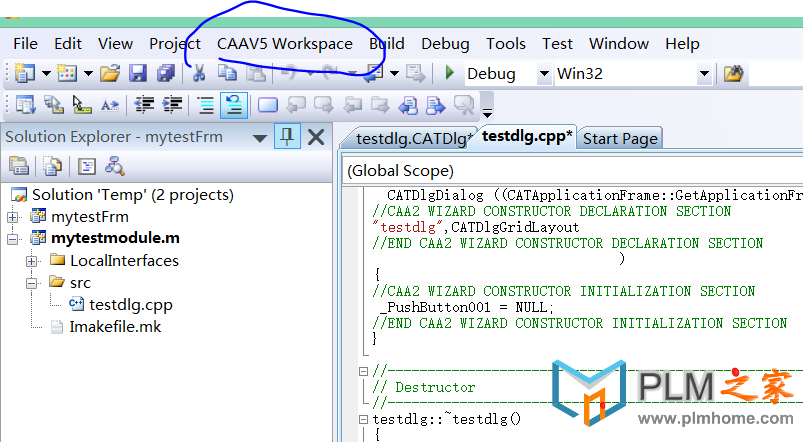Open the Solution Explorer window position dropdown
This screenshot has width=803, height=442.
[260, 138]
